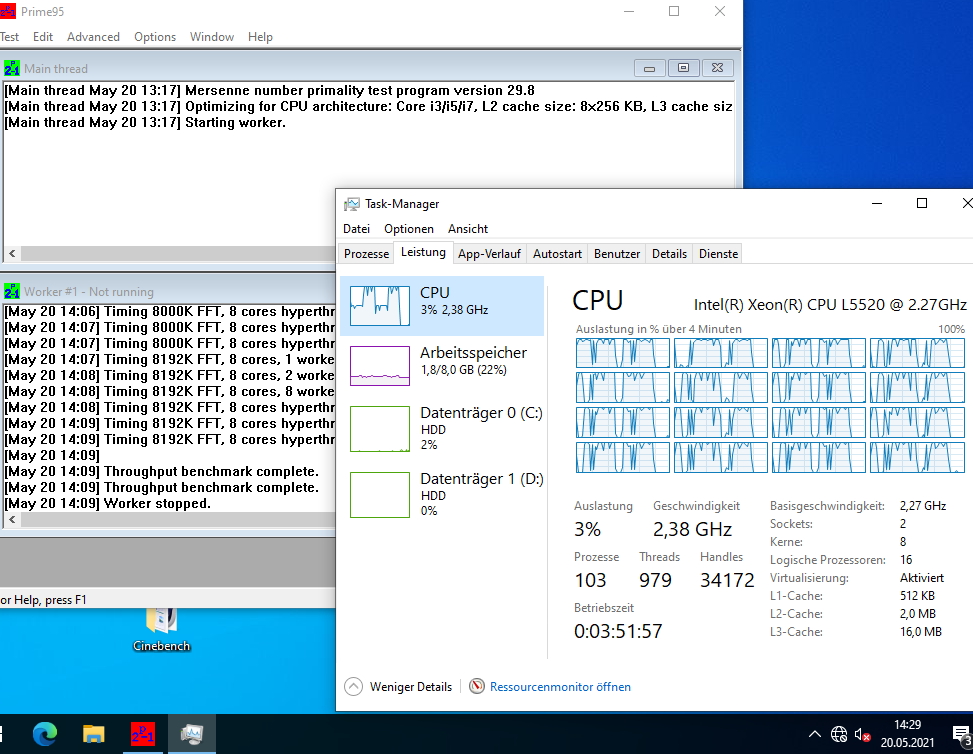Minimize the Main thread child window
Screen dimensions: 973x754
[x=650, y=68]
